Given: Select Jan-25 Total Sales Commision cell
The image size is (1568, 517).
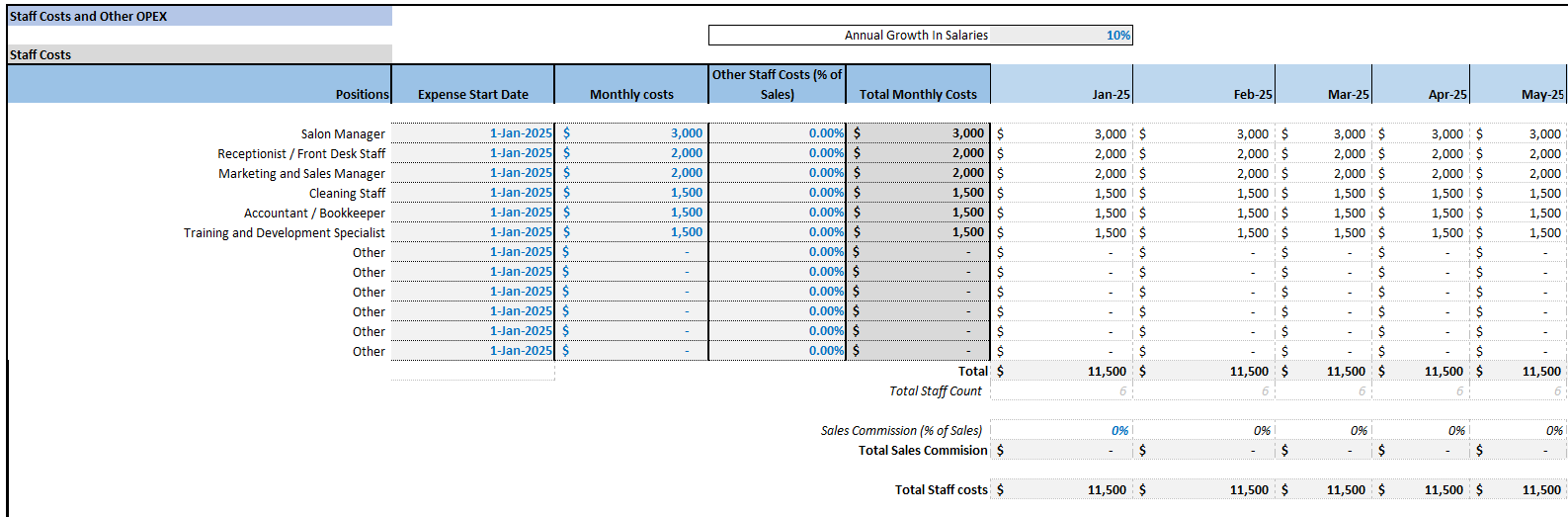Looking at the screenshot, I should coord(1062,450).
